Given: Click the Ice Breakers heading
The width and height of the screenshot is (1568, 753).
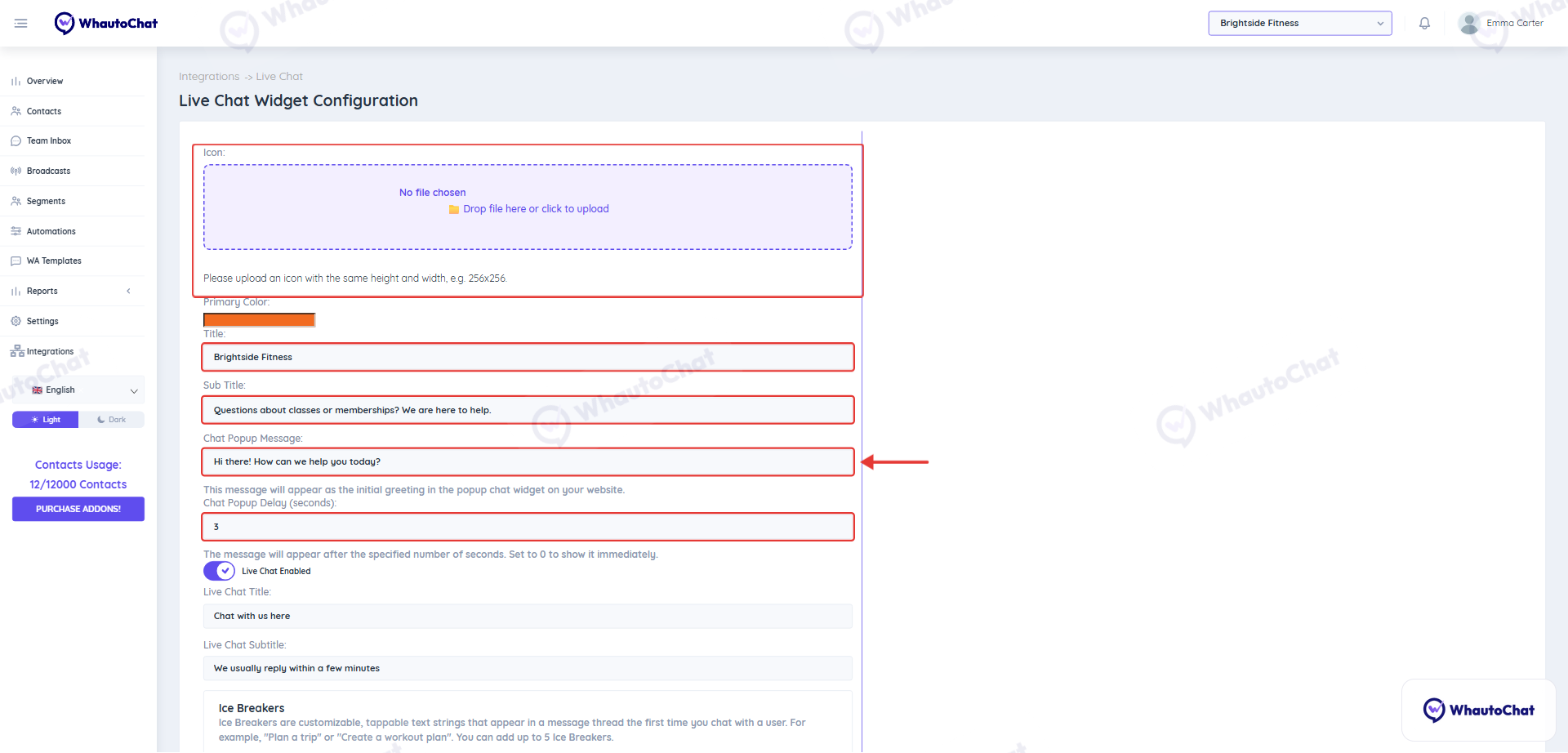Looking at the screenshot, I should point(252,708).
